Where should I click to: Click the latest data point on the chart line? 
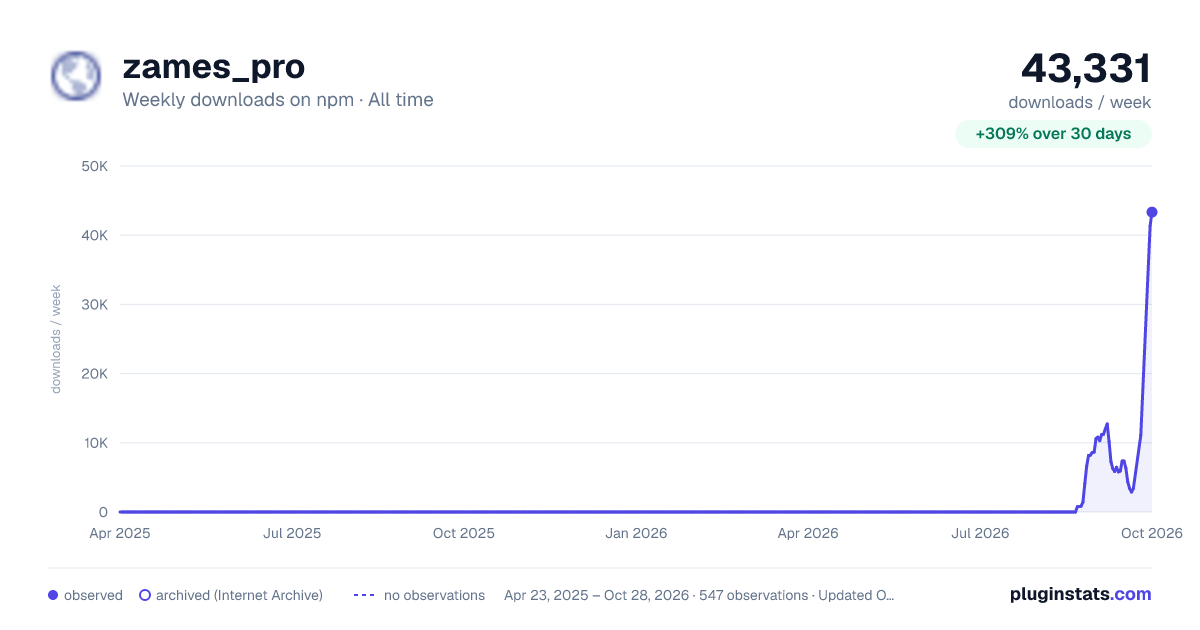[x=1152, y=212]
